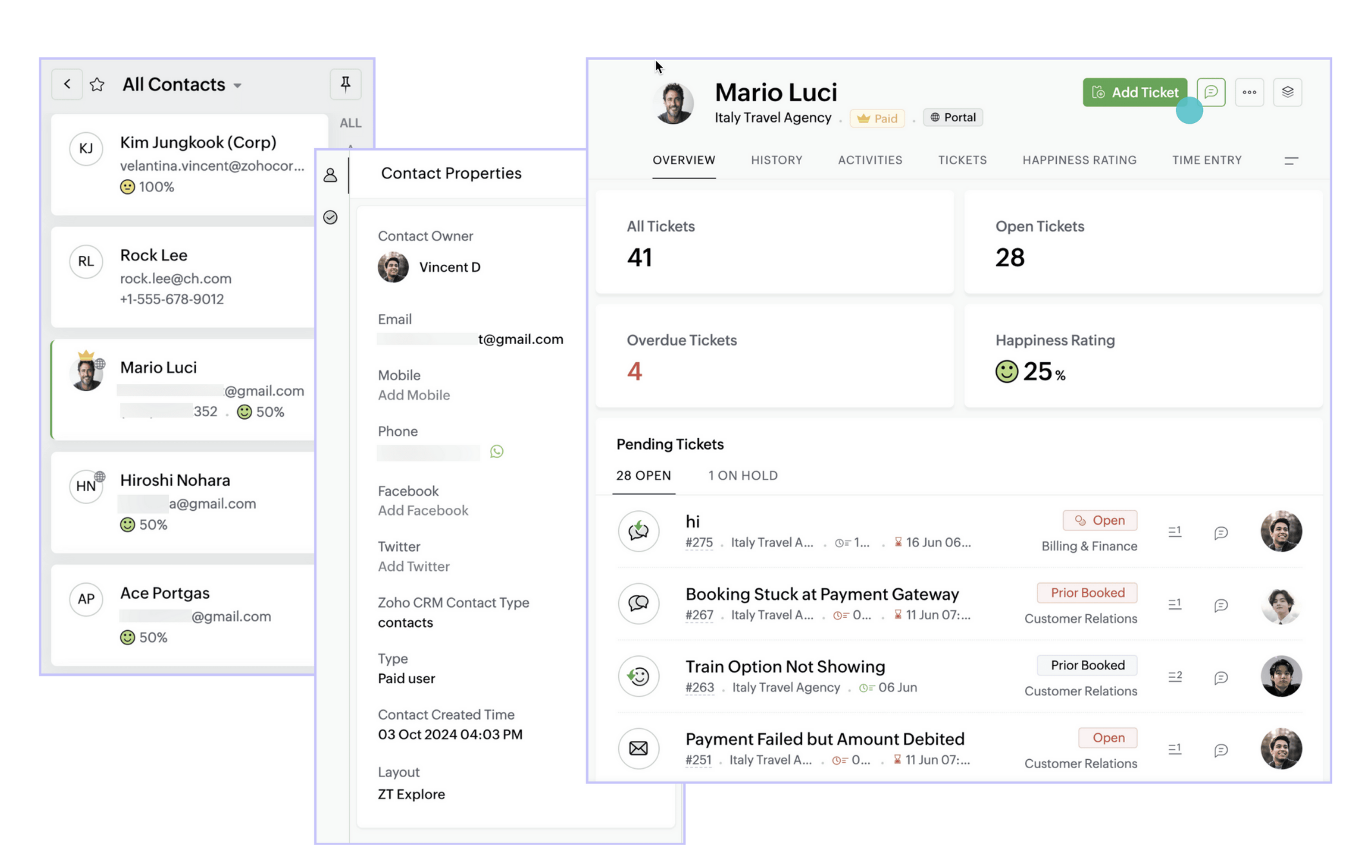
Task: Open the chat icon beside Add Ticket
Action: click(1211, 92)
